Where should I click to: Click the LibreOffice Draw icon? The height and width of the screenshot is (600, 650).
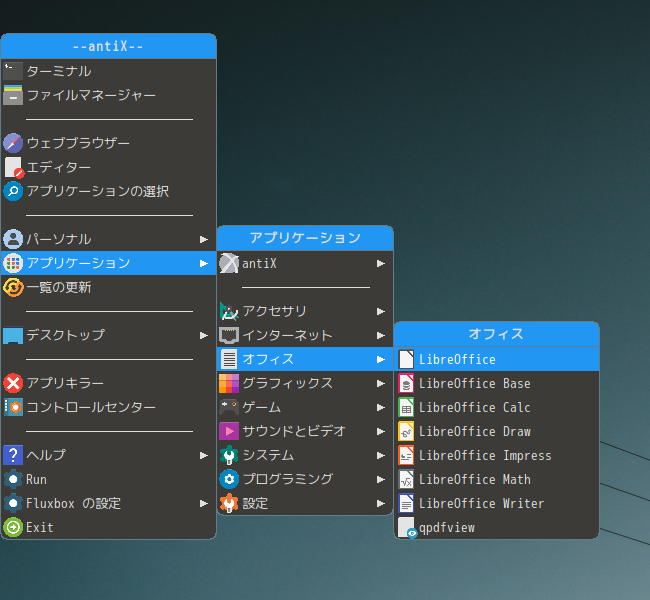tap(406, 431)
